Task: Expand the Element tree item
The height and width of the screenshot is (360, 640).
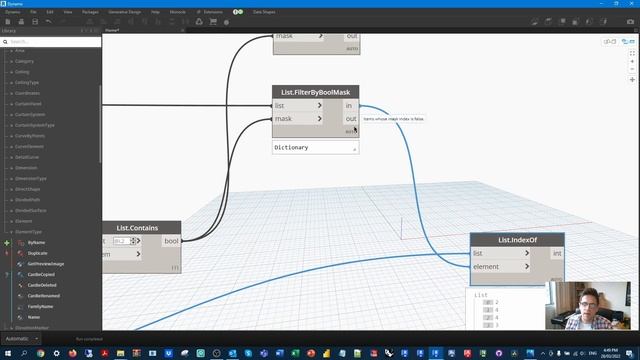Action: (x=23, y=221)
